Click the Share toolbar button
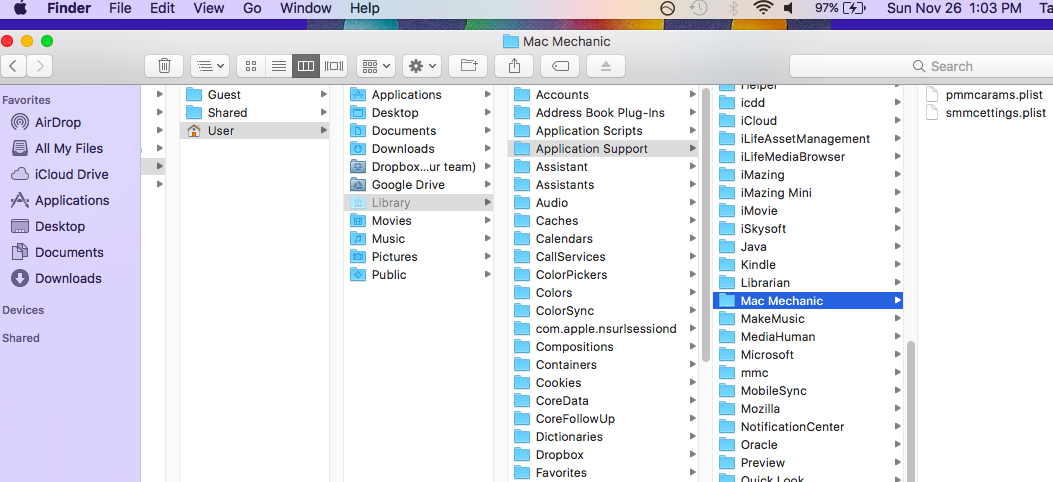Viewport: 1053px width, 482px height. (x=514, y=66)
